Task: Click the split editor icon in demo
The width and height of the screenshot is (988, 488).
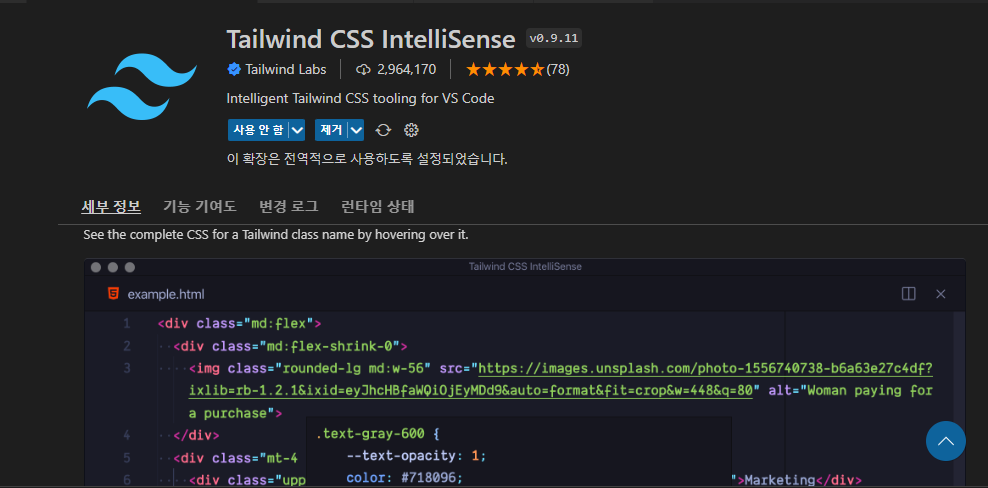Action: click(x=909, y=294)
